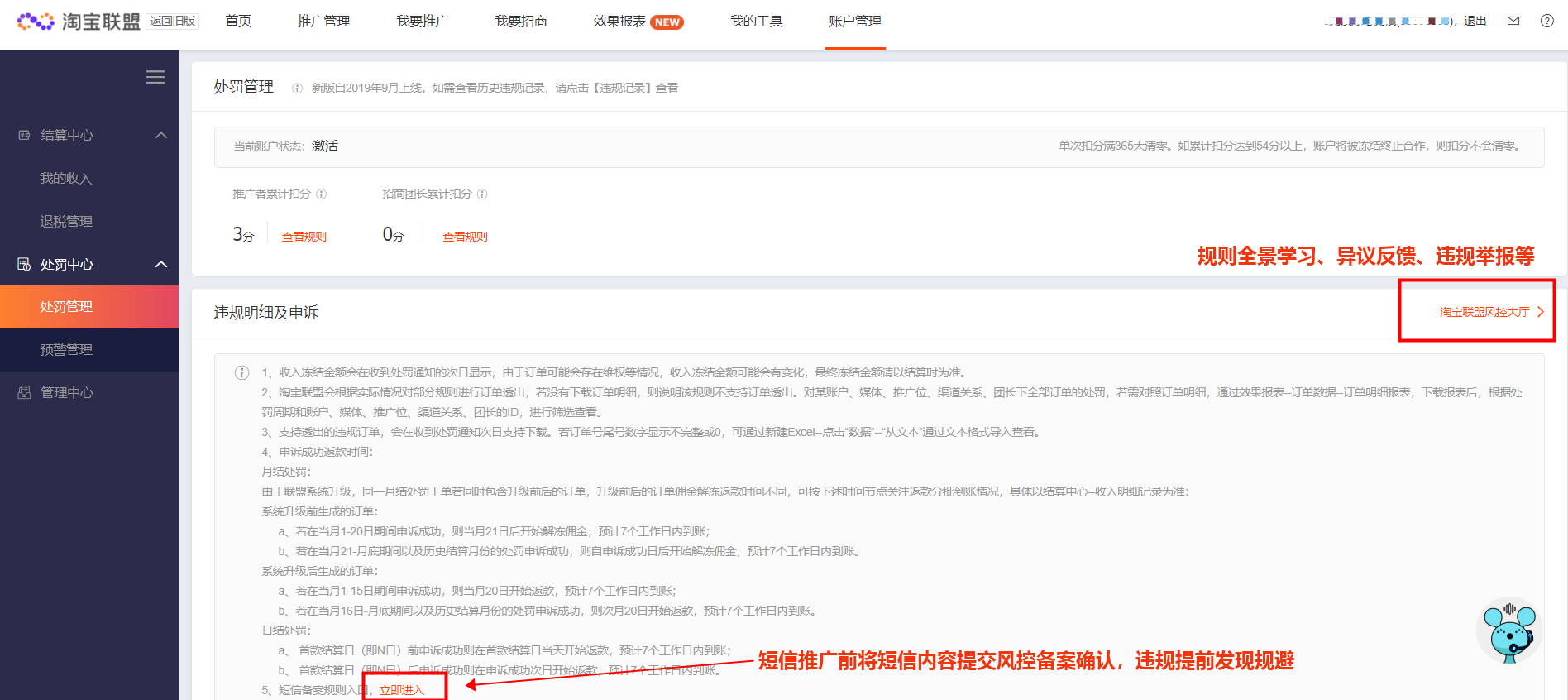Click 结算中心 sidebar section label
1568x700 pixels.
click(67, 135)
